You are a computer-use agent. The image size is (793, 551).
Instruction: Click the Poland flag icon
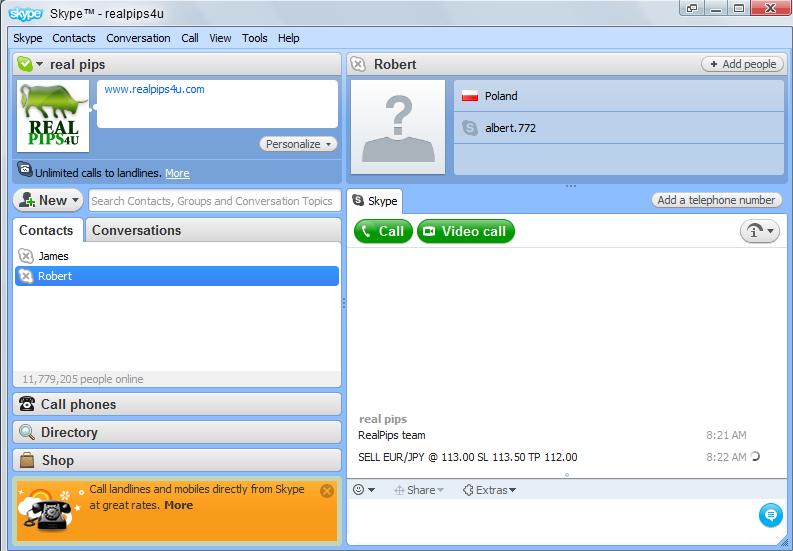470,96
